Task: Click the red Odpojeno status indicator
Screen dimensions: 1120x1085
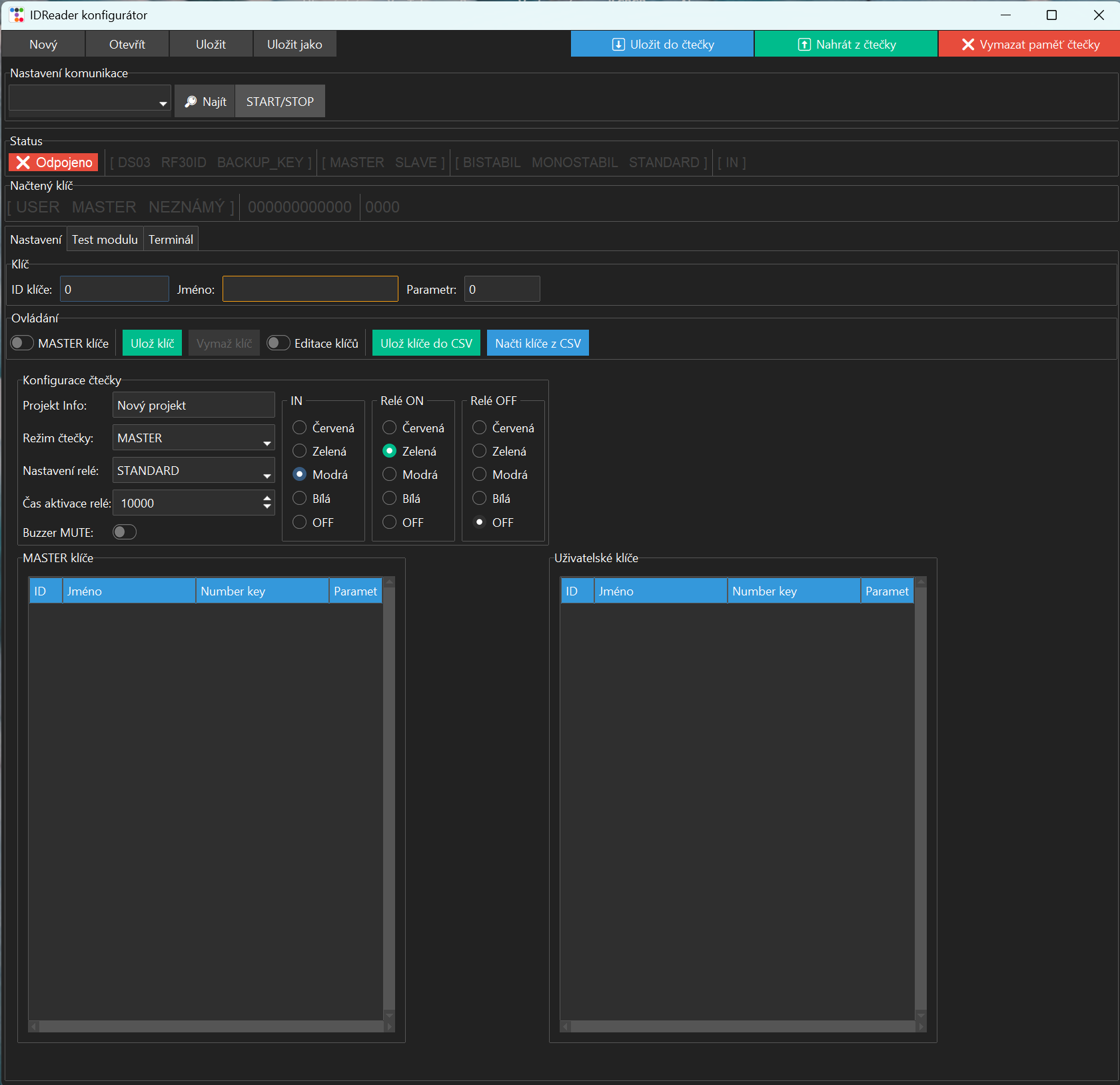Action: 54,163
